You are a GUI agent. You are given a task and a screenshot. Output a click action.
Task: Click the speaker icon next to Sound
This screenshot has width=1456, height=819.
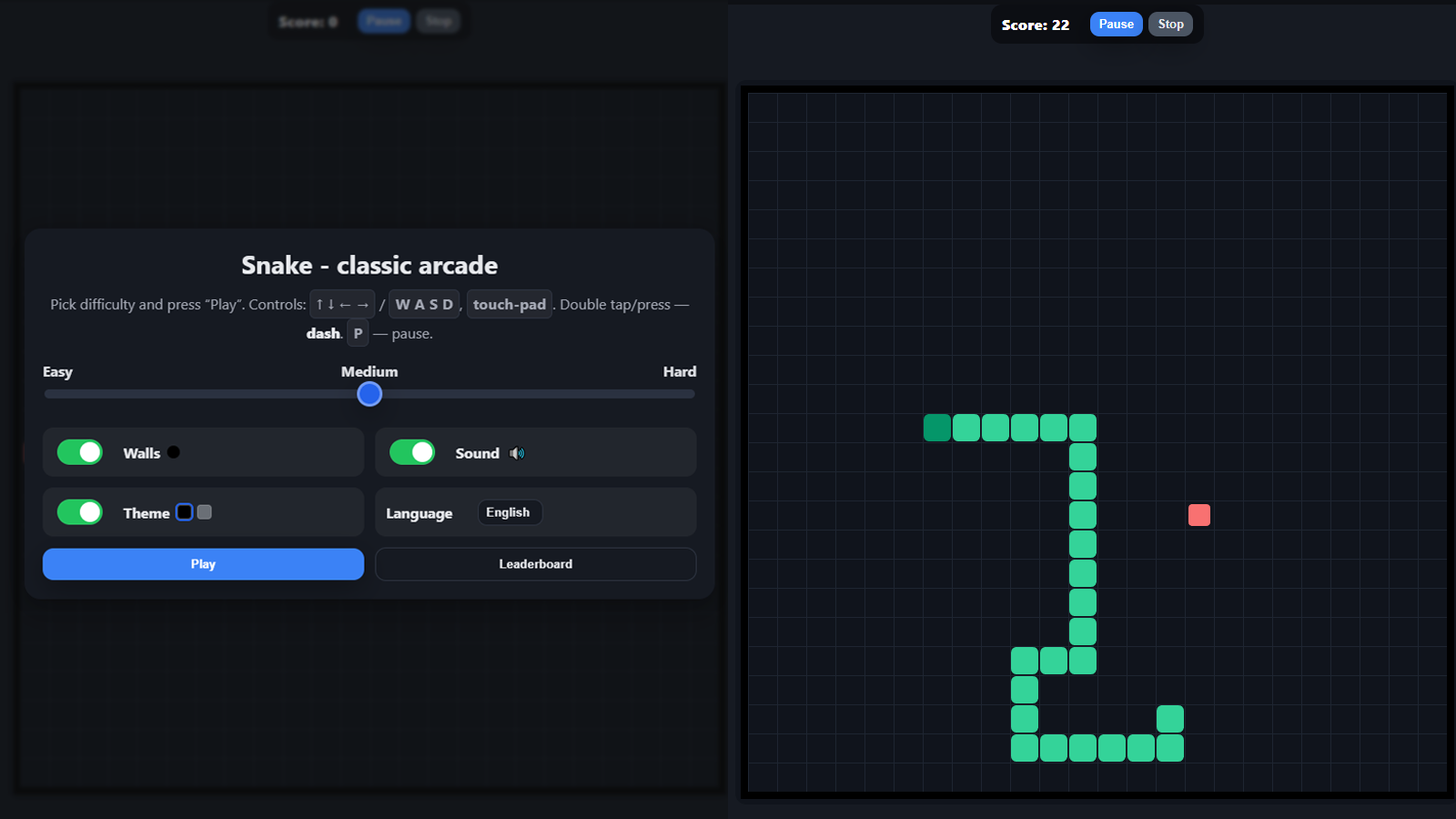coord(517,452)
